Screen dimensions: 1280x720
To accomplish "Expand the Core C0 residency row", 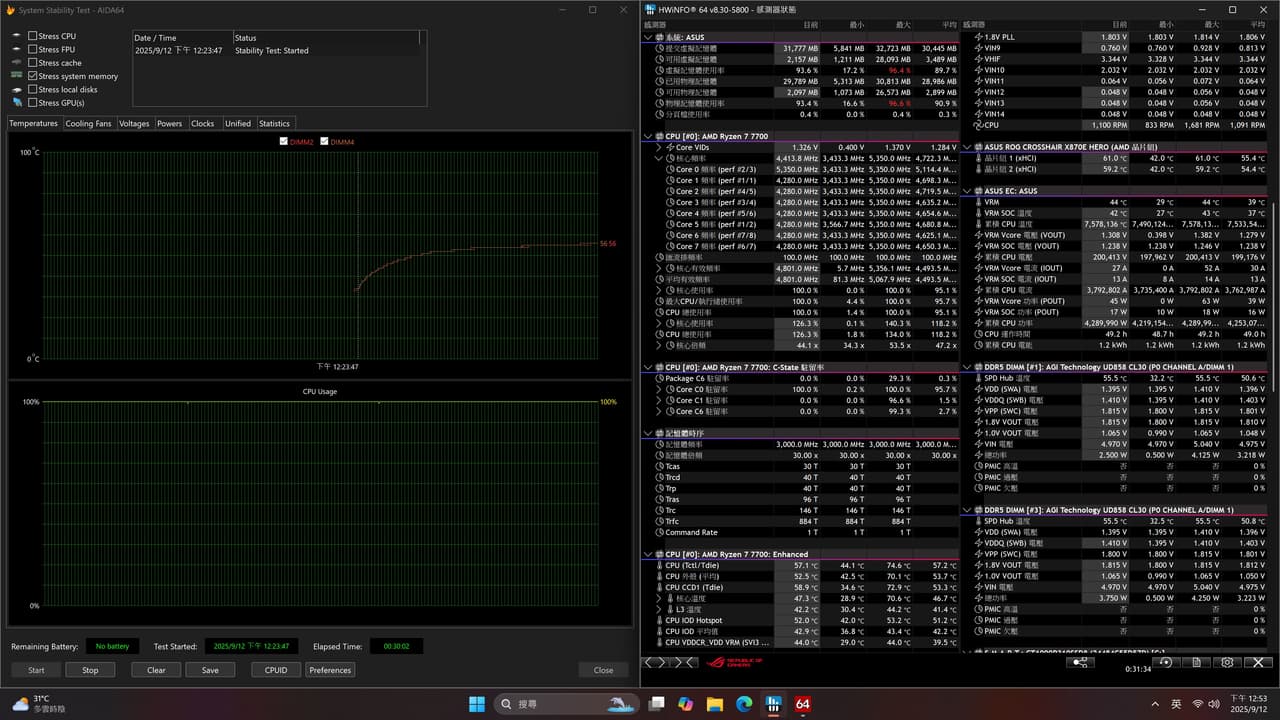I will [x=659, y=389].
